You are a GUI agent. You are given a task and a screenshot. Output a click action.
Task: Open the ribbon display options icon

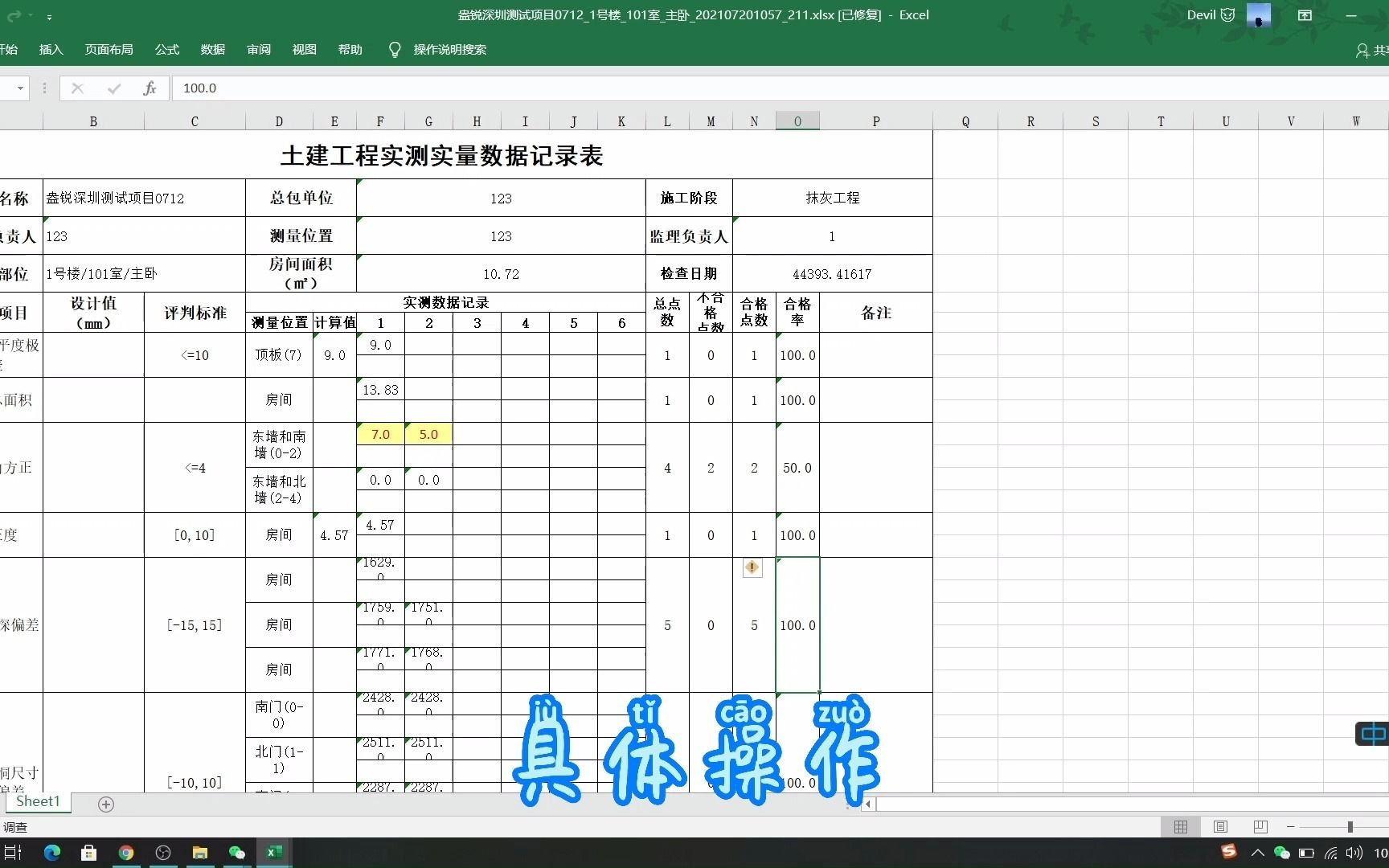1305,15
